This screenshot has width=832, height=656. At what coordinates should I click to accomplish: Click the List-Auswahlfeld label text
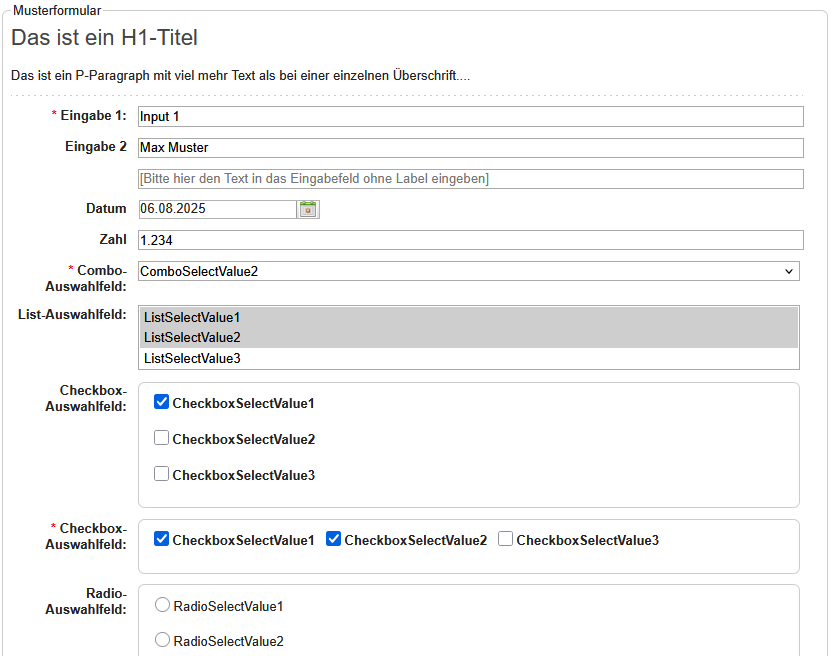coord(72,315)
